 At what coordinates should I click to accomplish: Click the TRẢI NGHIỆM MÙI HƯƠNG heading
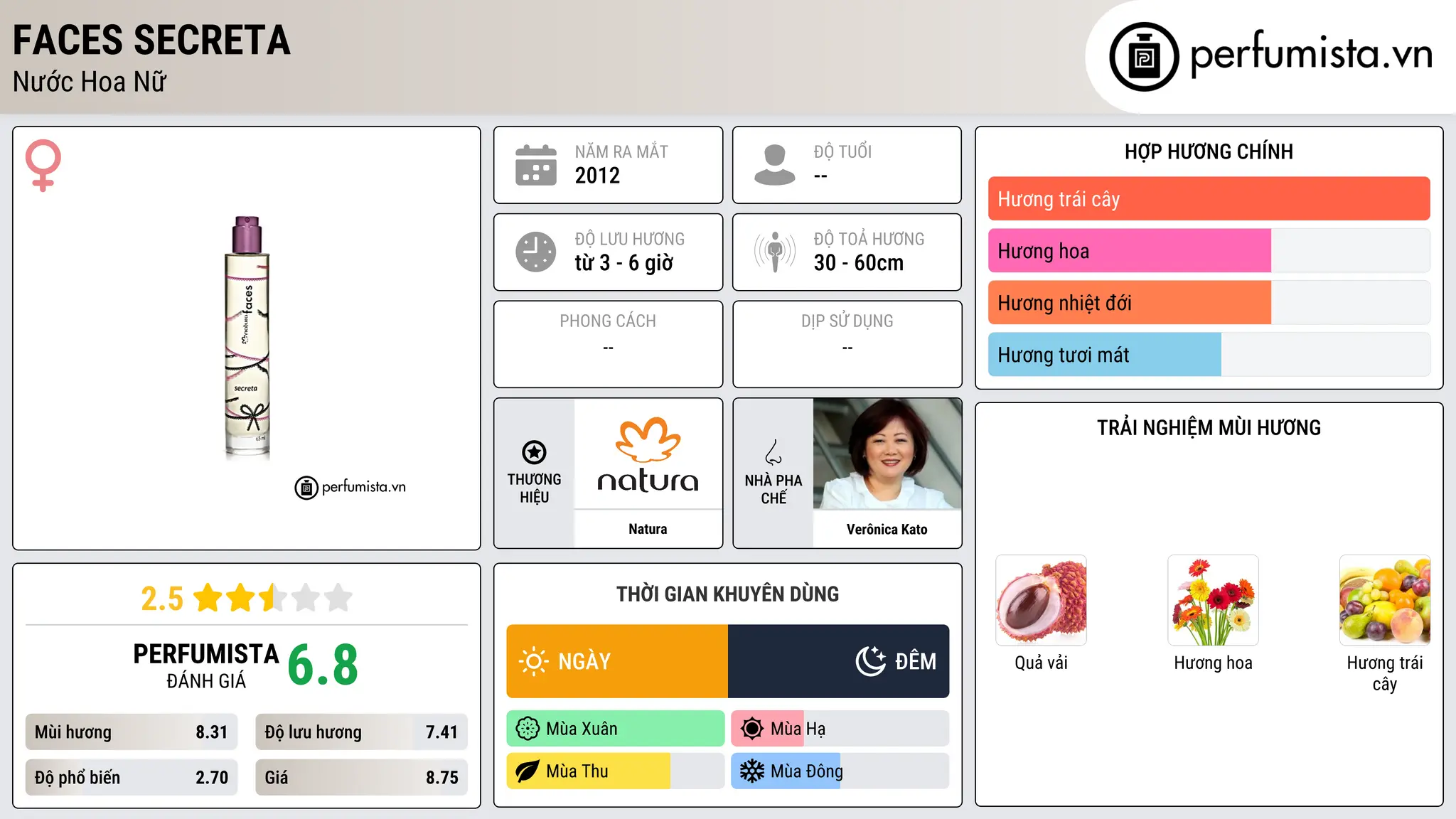(x=1209, y=427)
